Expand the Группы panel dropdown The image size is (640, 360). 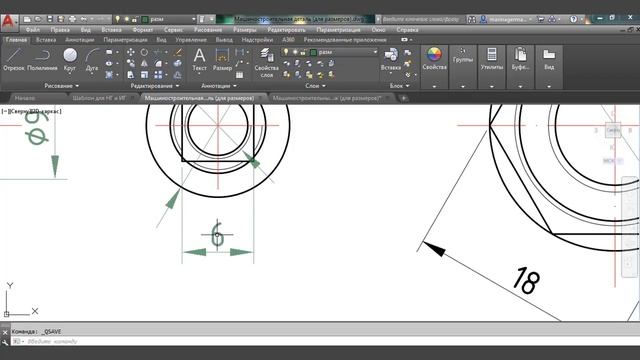coord(463,87)
